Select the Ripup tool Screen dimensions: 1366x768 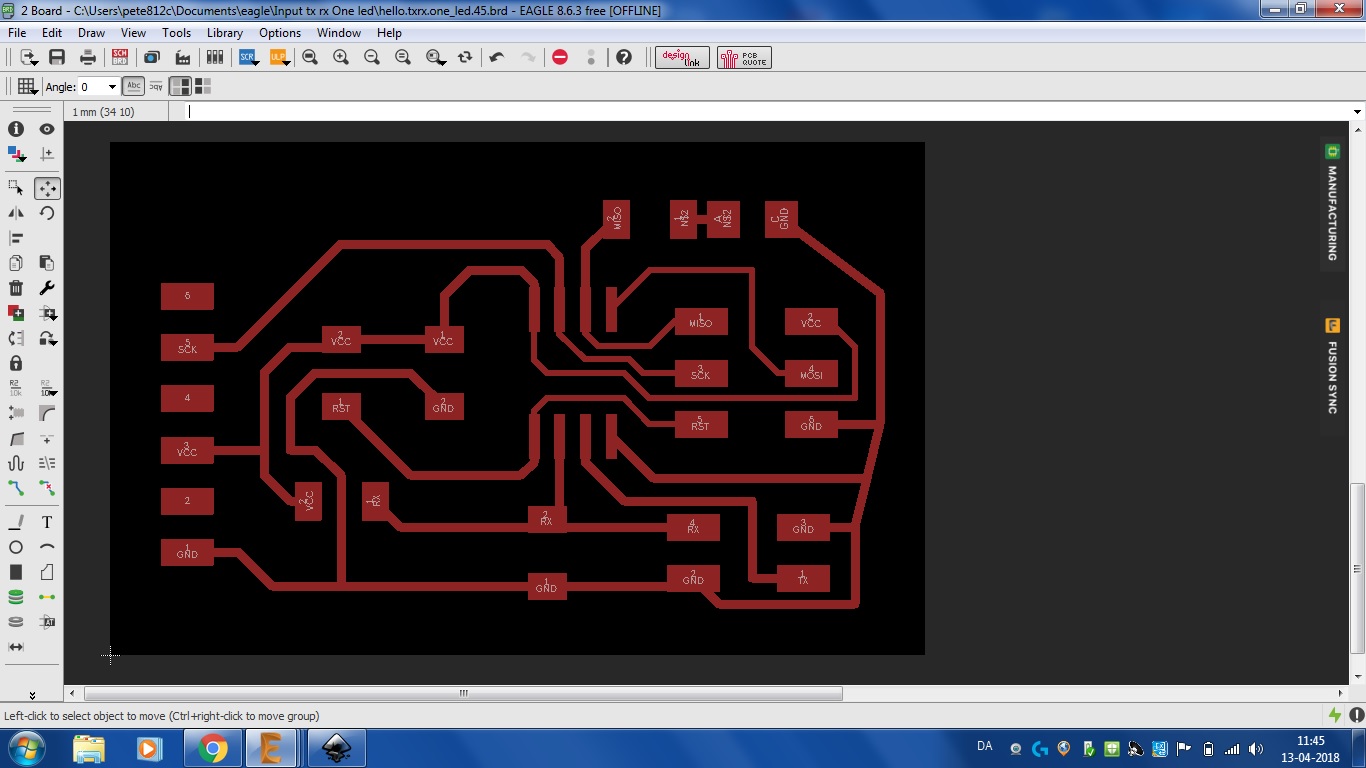pos(47,488)
